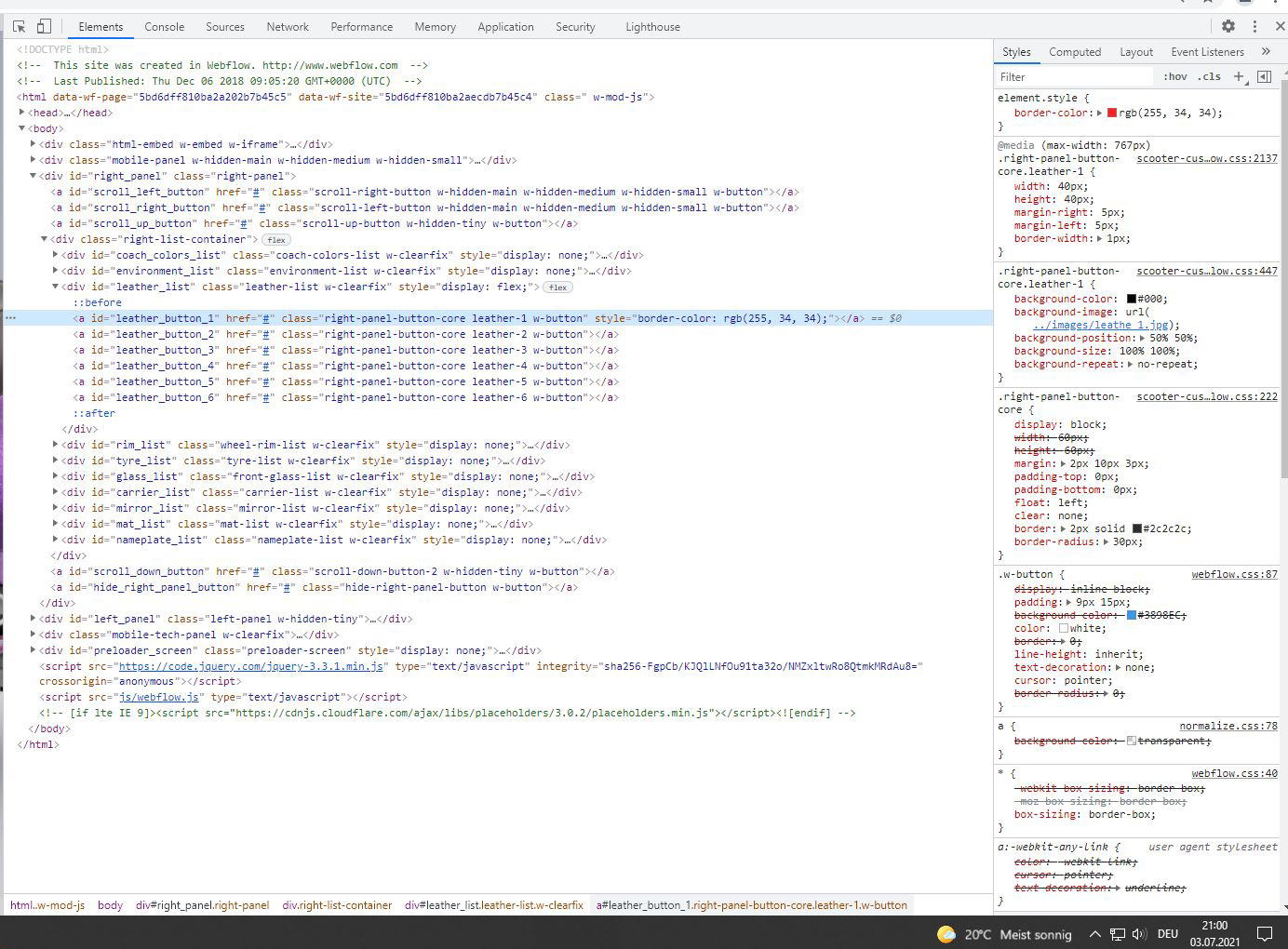Toggle the device toolbar icon
This screenshot has height=949, width=1288.
(x=44, y=27)
